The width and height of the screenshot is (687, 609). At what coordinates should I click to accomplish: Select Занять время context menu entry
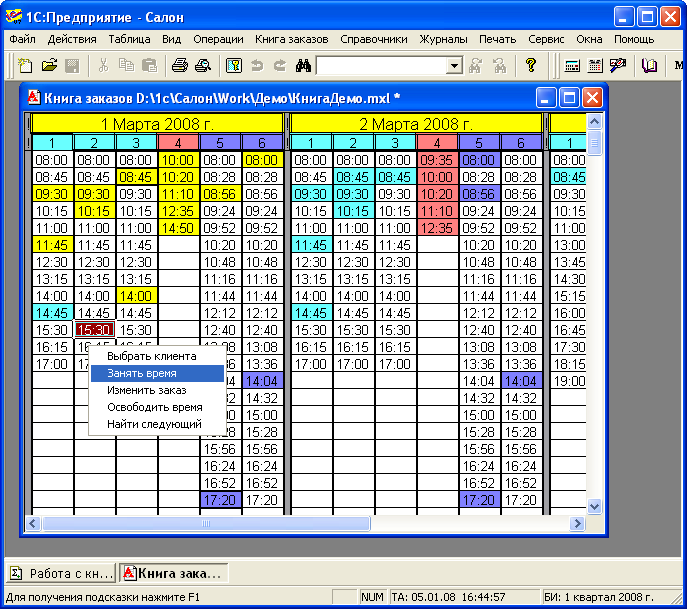[x=157, y=373]
